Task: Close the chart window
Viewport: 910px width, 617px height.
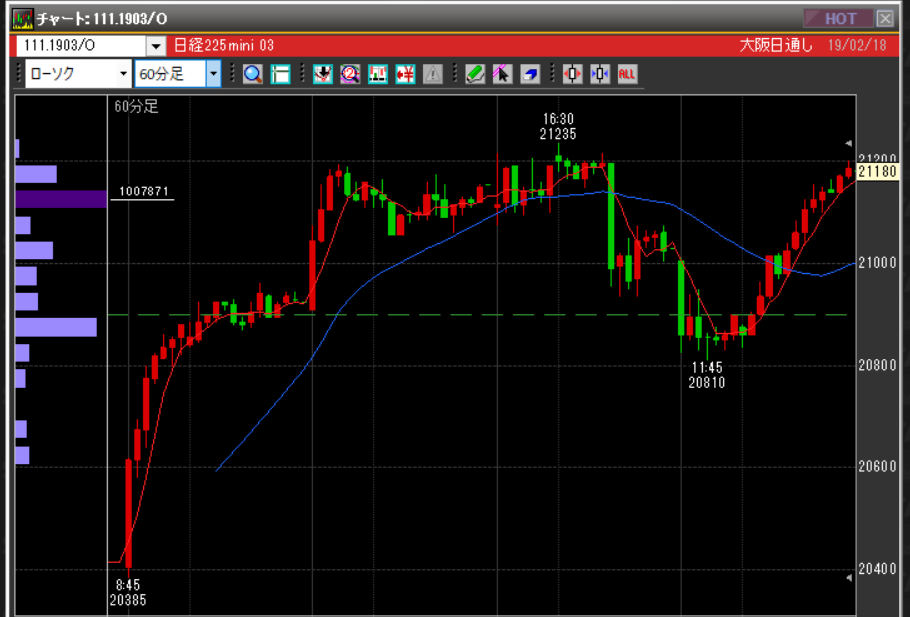Action: 885,19
